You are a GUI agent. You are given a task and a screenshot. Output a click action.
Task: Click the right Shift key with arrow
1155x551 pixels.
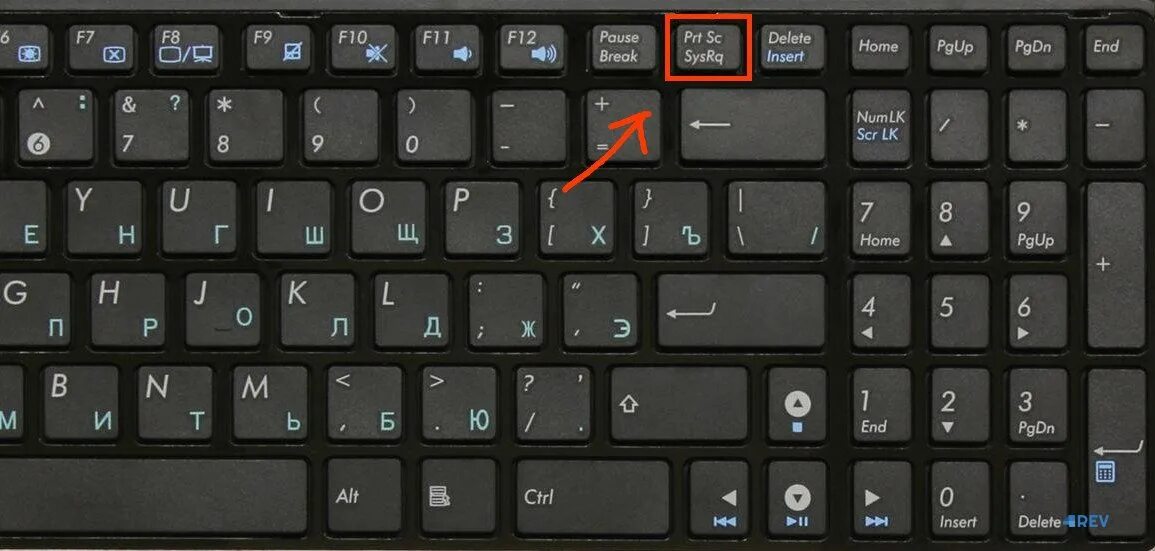click(680, 404)
